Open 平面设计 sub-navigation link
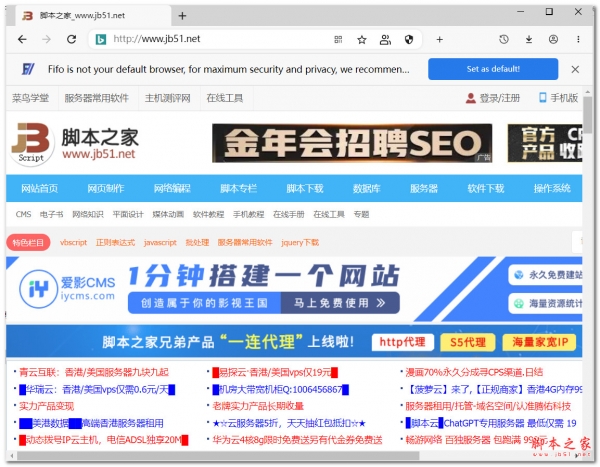The width and height of the screenshot is (600, 467). click(128, 214)
